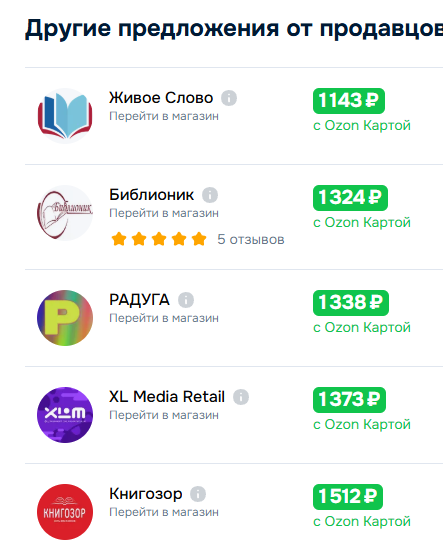Click the Живое Слово book logo

pyautogui.click(x=65, y=116)
